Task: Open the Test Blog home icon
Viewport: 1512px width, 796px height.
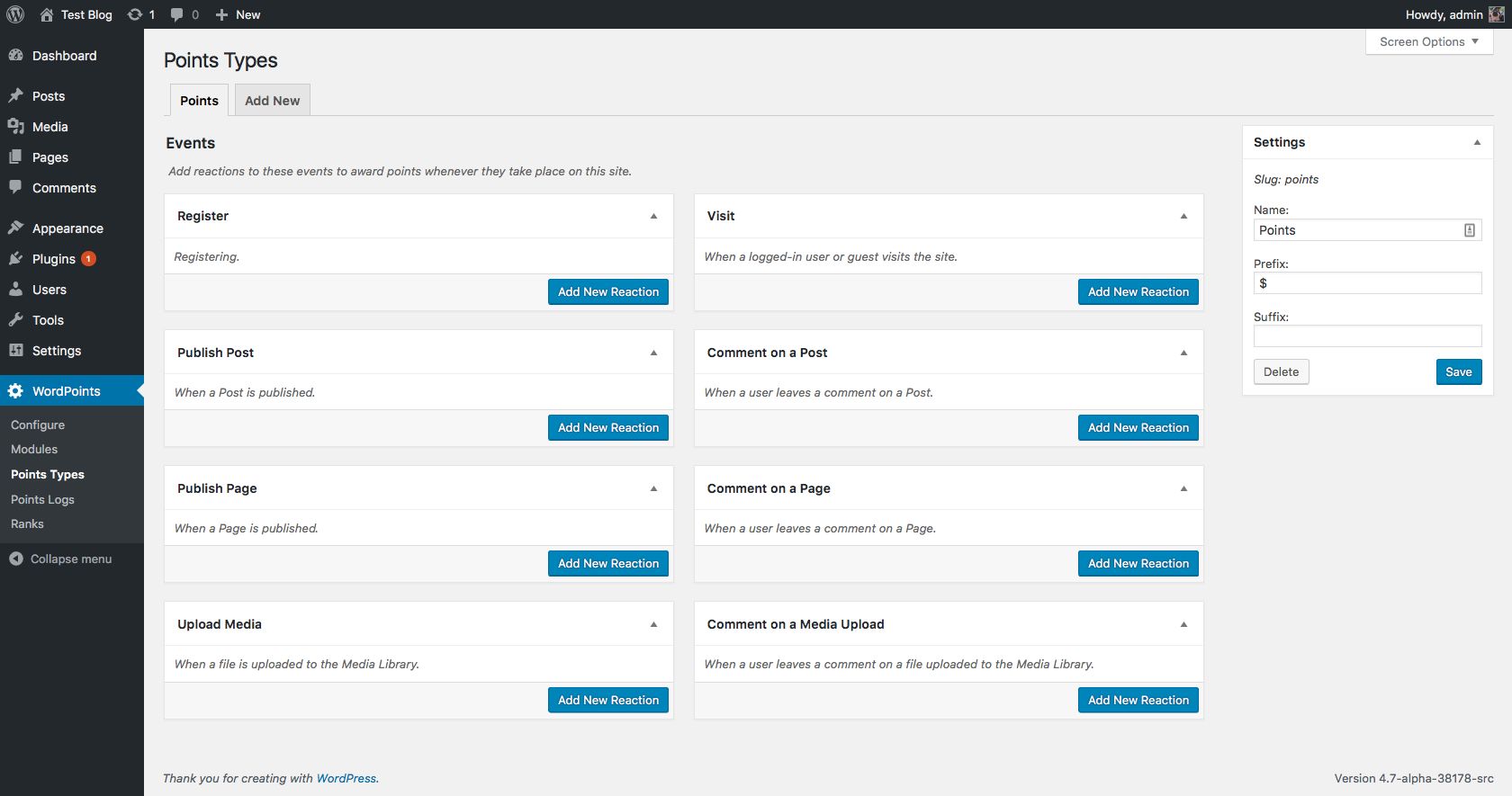Action: (47, 14)
